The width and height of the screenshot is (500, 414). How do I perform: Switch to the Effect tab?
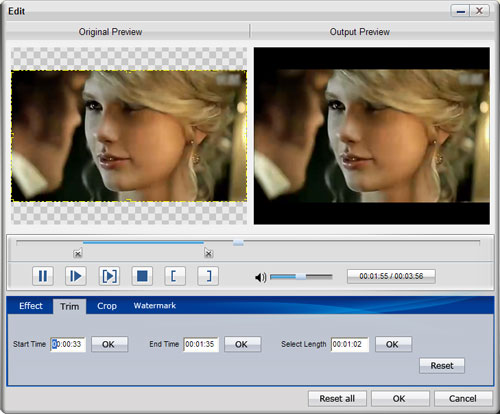tap(31, 306)
